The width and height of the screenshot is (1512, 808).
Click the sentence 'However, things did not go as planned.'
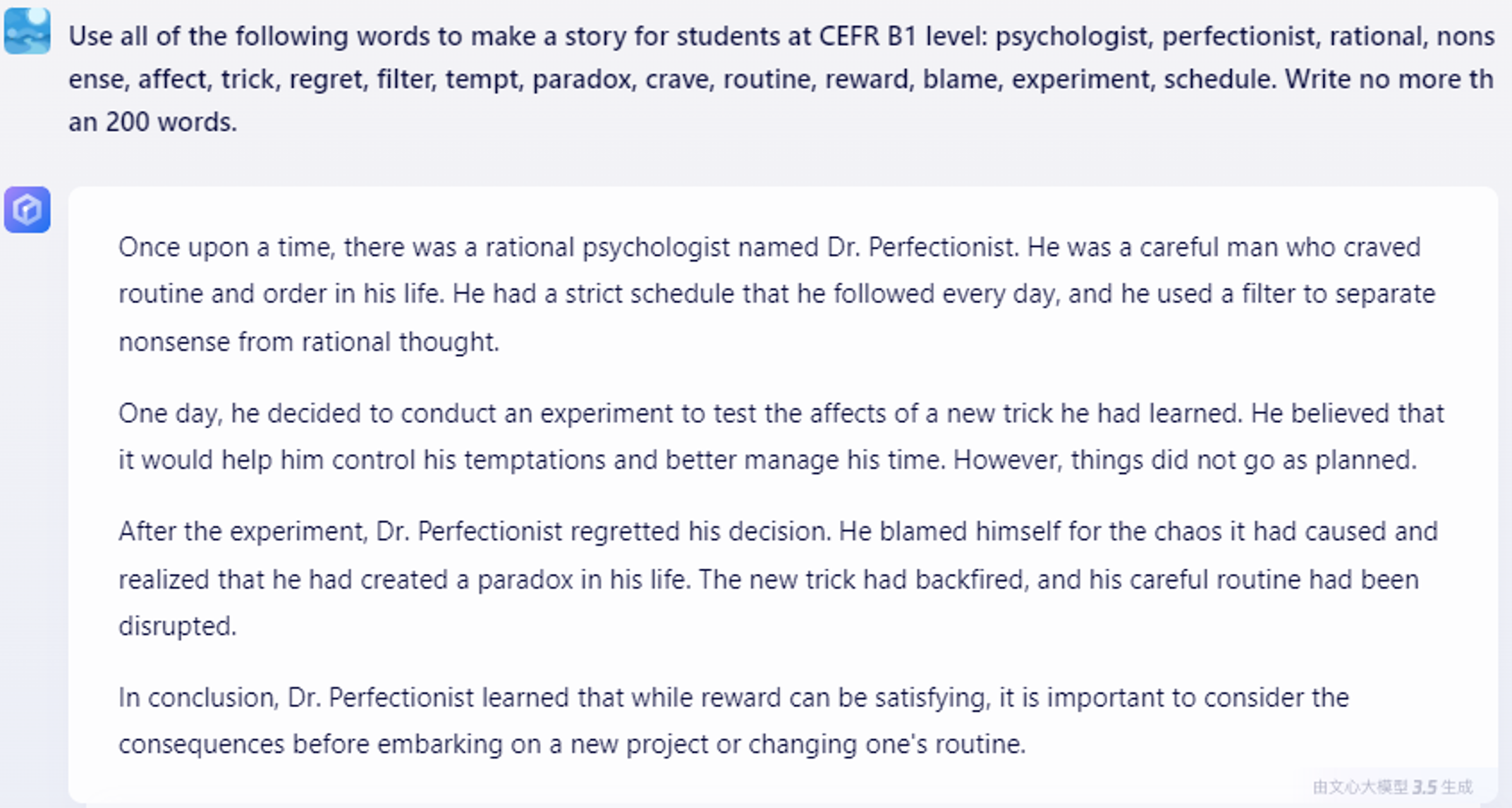(x=1185, y=460)
